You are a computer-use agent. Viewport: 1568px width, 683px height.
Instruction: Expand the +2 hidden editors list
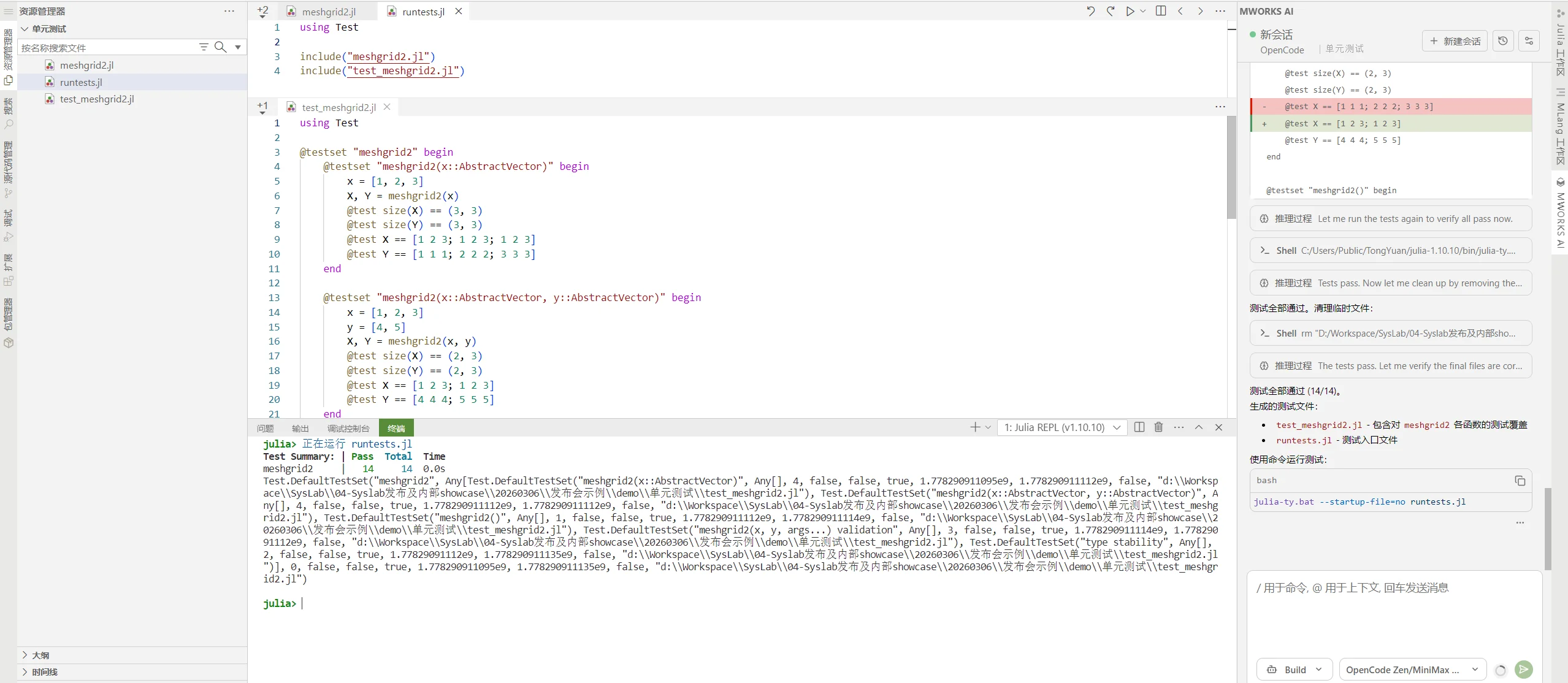click(x=262, y=12)
